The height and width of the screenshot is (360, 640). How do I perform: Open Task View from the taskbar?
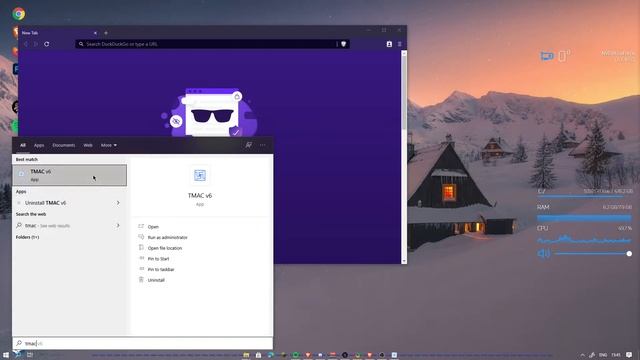coord(29,355)
